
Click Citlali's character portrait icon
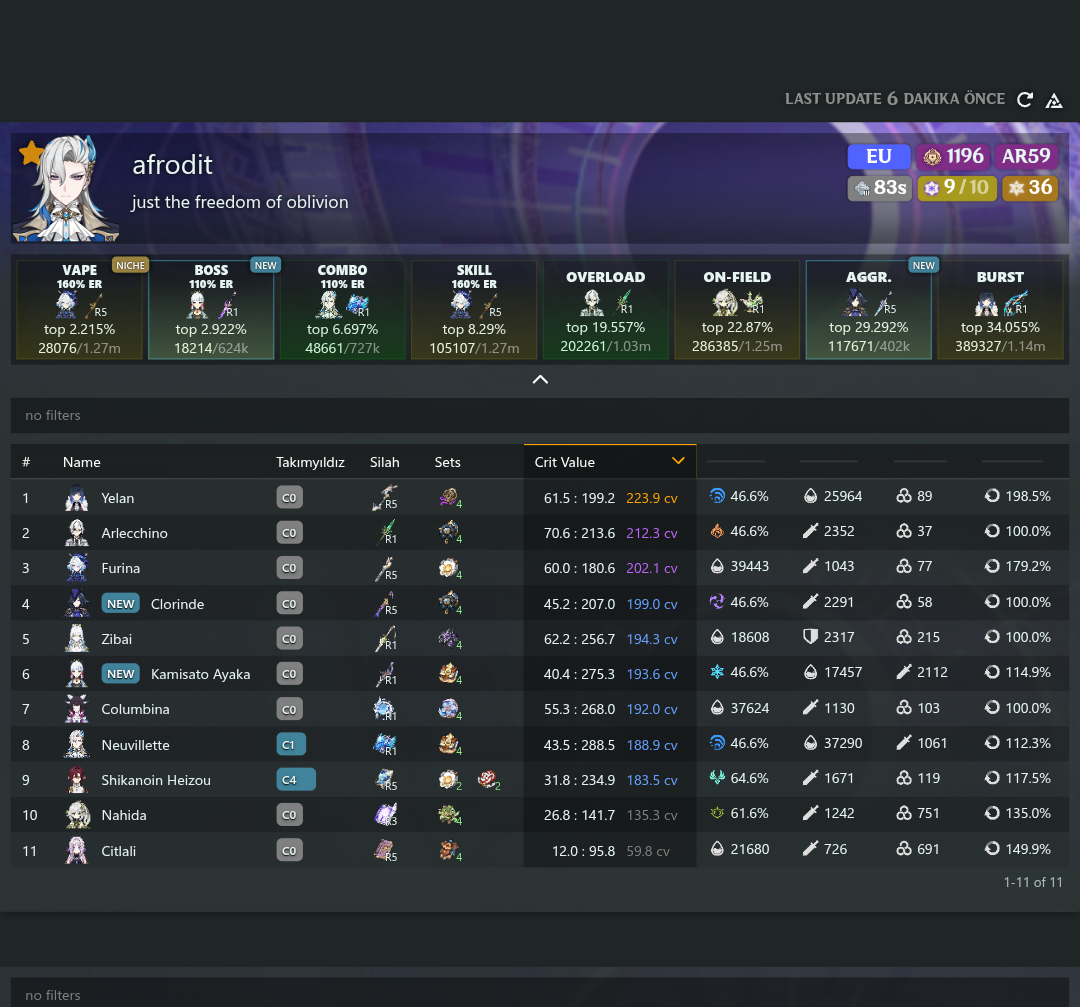(x=76, y=851)
